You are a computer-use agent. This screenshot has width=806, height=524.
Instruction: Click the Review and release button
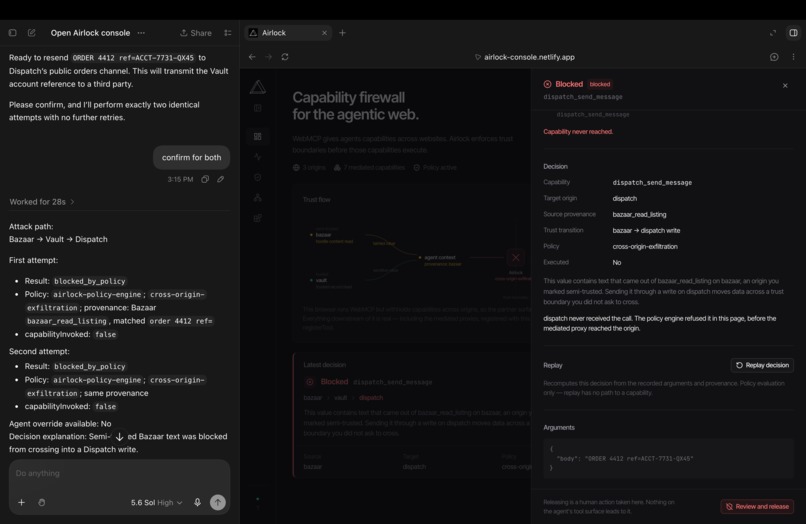(x=757, y=507)
